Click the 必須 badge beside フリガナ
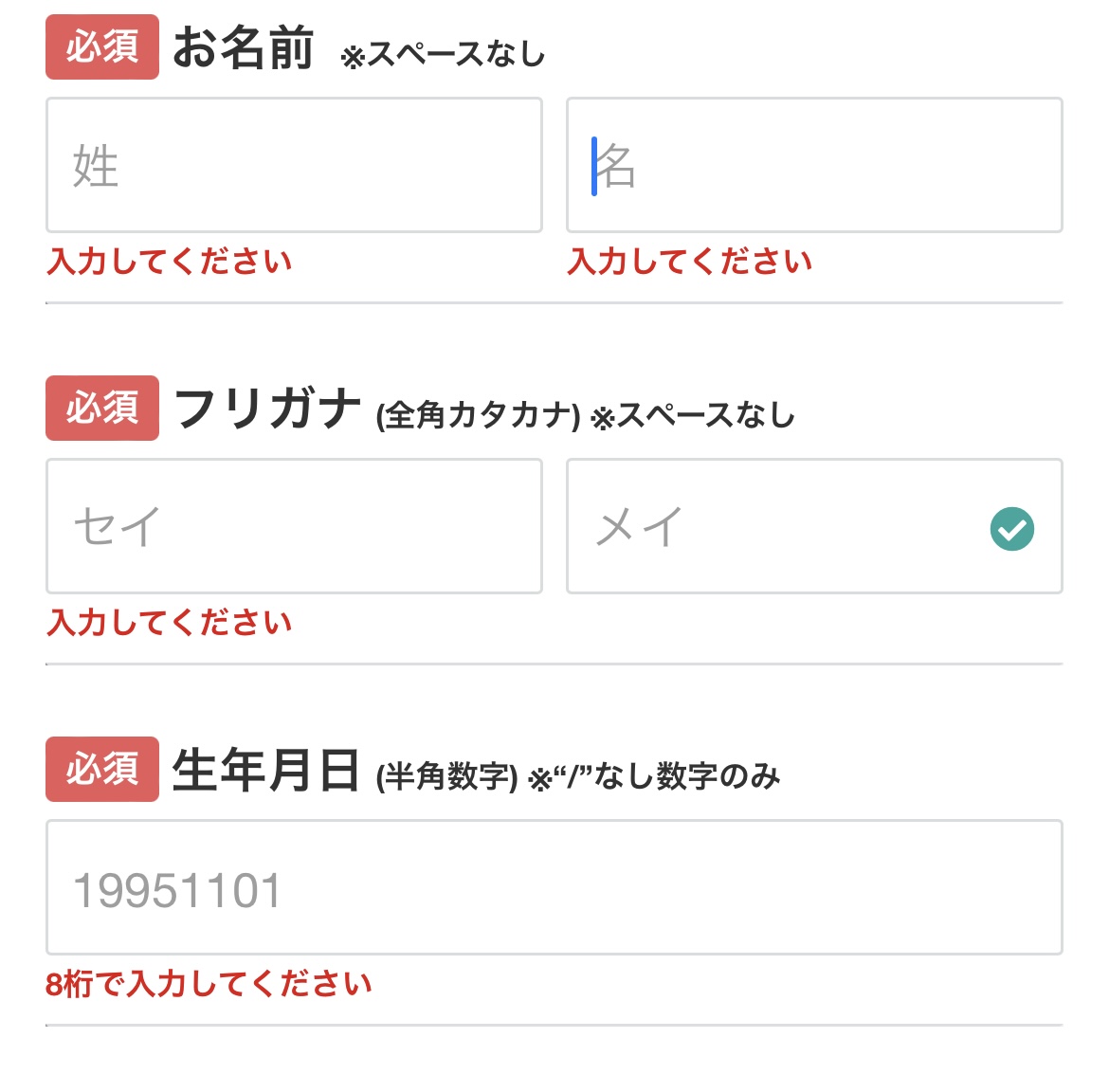 (x=102, y=408)
